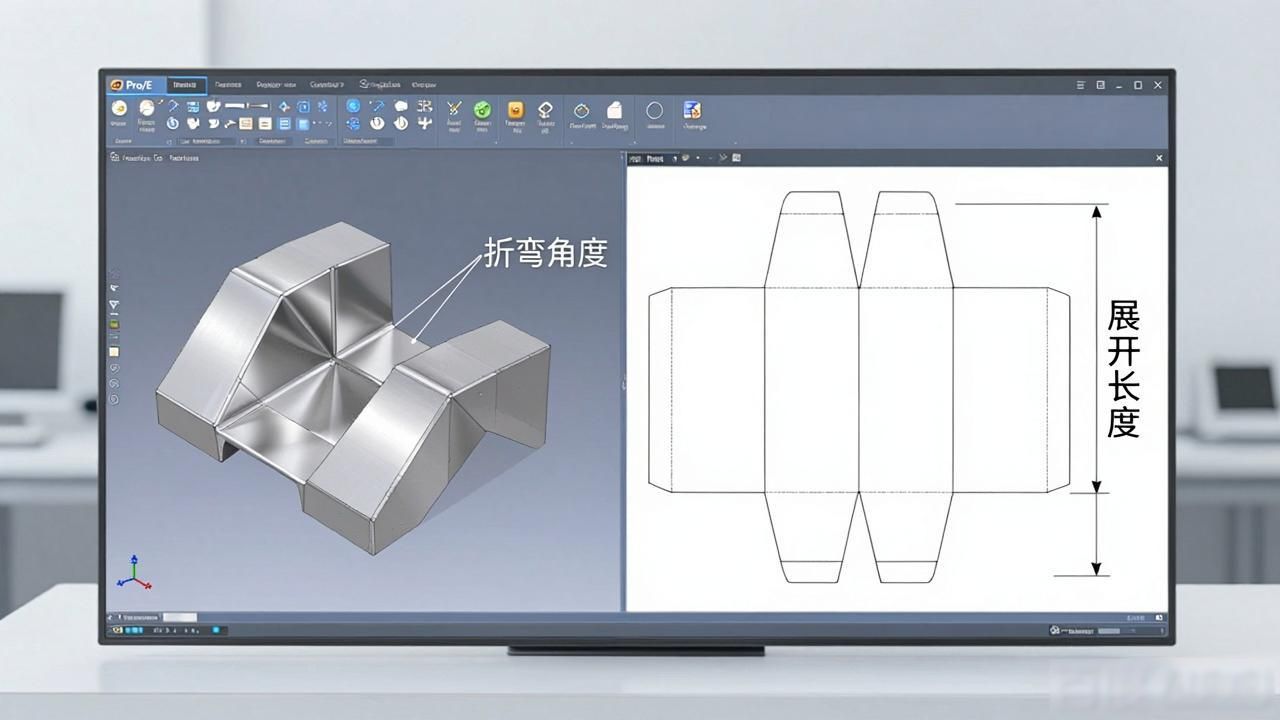Click the blue and orange icon at ribbon end
The height and width of the screenshot is (720, 1280).
click(692, 109)
